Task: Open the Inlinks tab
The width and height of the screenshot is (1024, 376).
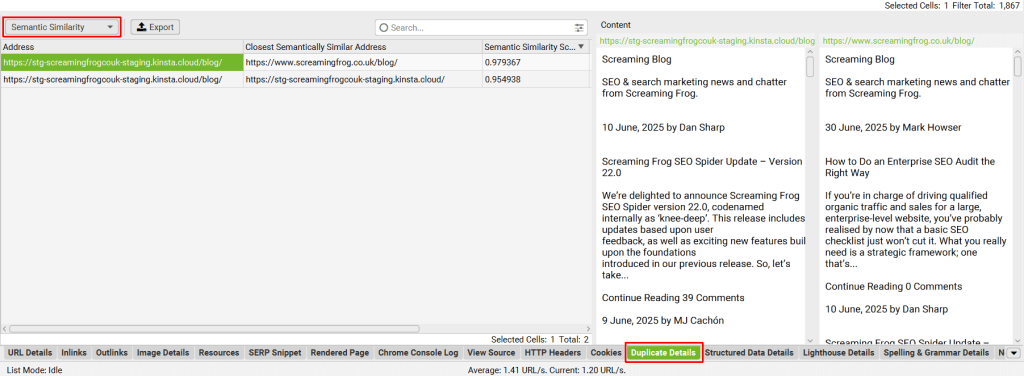Action: [x=74, y=353]
